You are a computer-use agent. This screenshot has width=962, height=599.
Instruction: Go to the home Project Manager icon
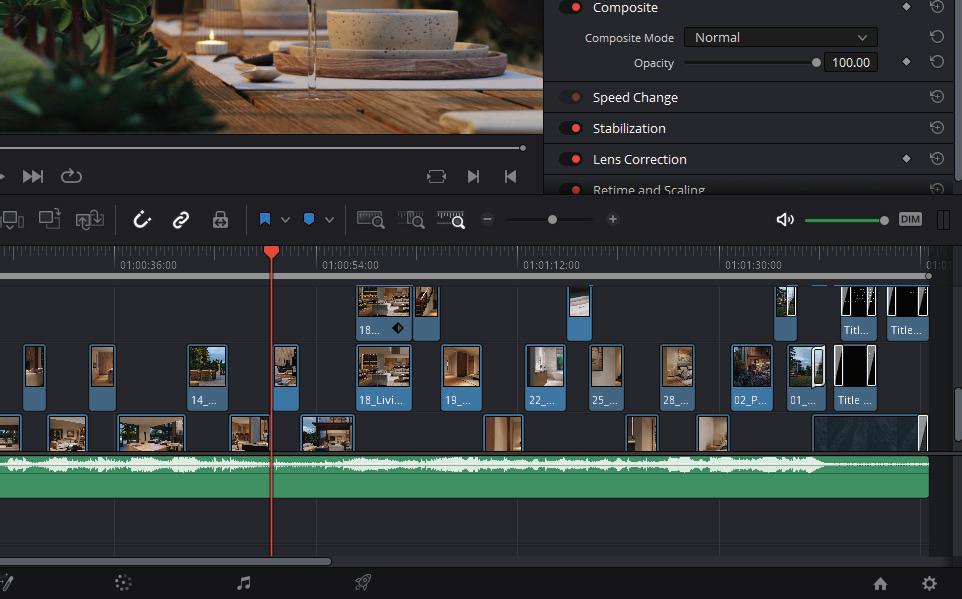(880, 584)
